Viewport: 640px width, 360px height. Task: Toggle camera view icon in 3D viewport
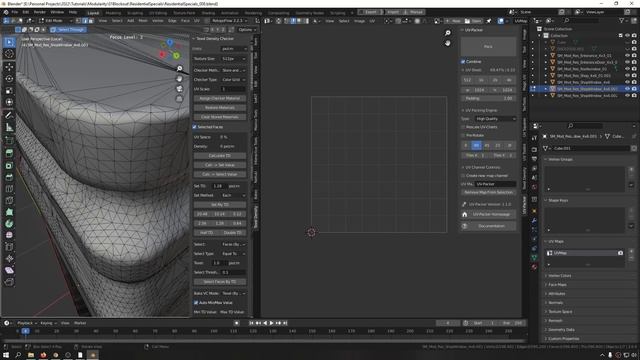pyautogui.click(x=179, y=89)
